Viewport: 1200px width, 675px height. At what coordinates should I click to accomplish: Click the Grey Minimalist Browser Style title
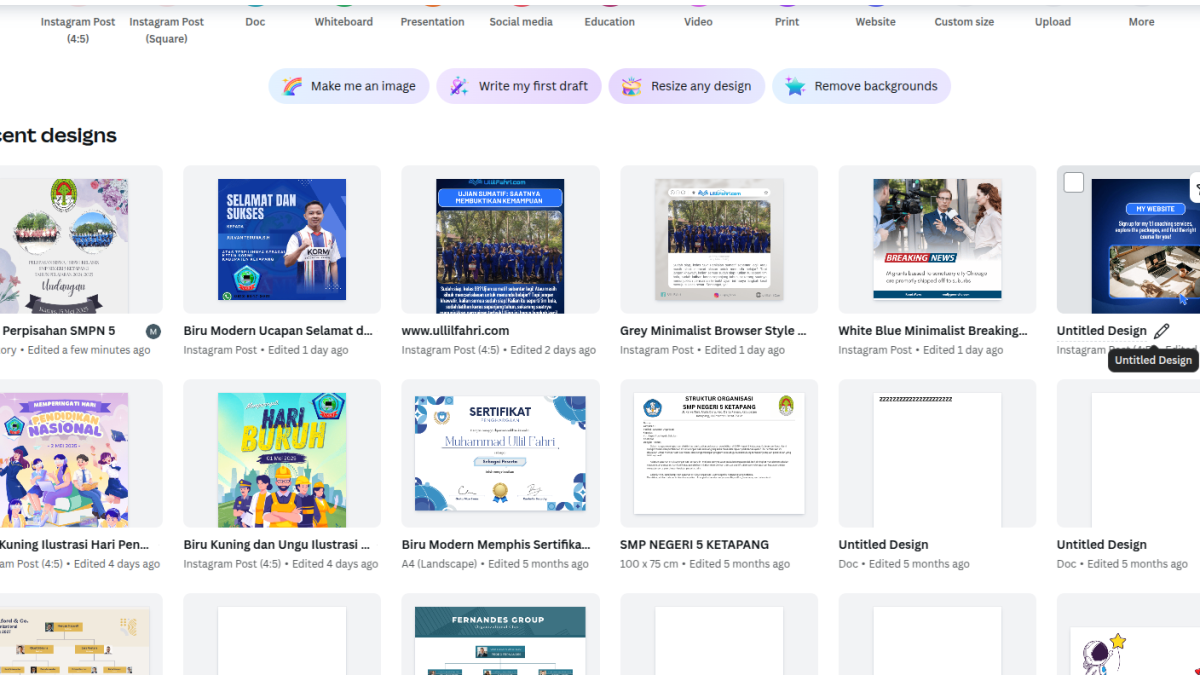(x=713, y=331)
